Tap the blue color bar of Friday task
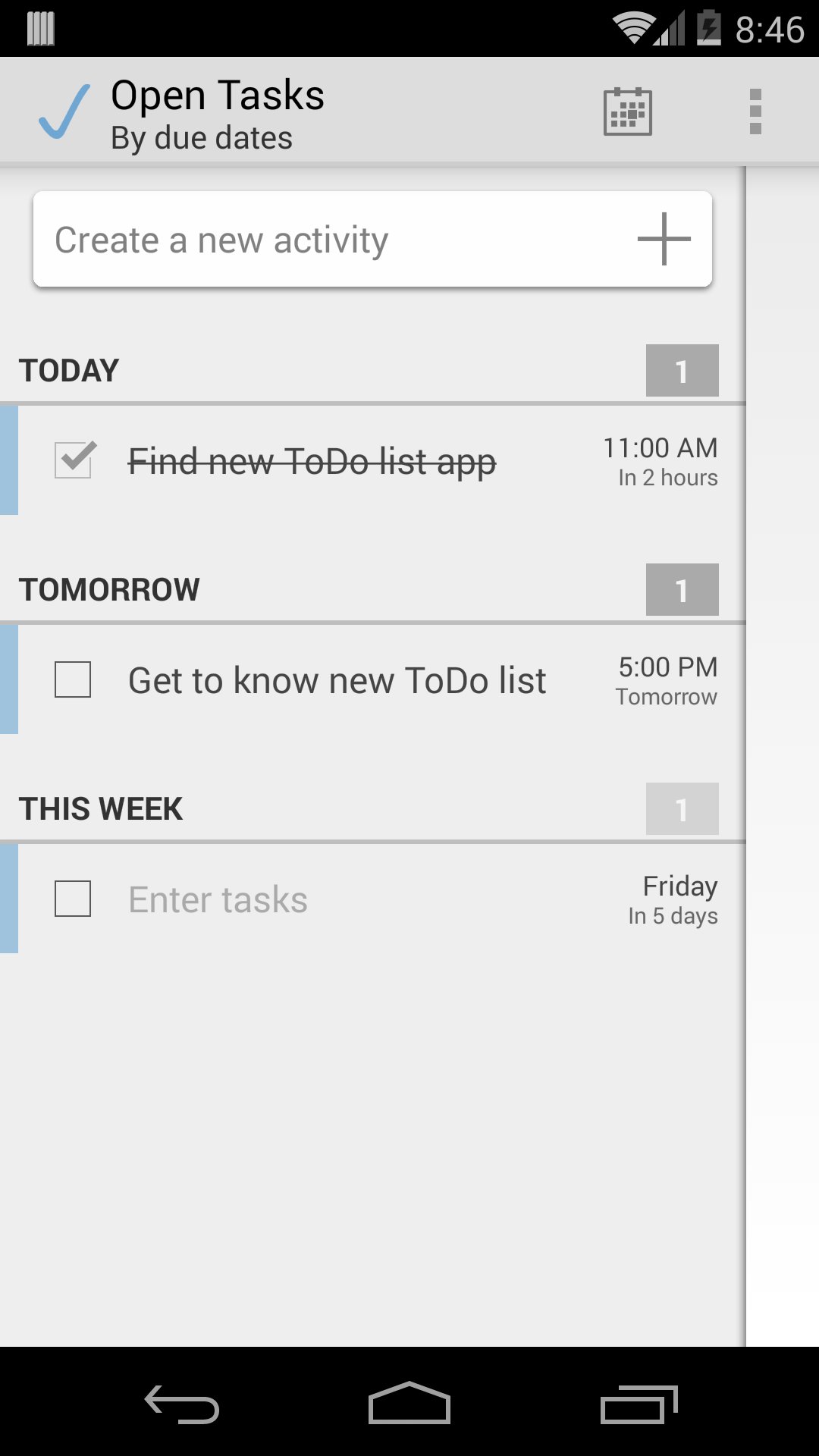819x1456 pixels. click(x=9, y=899)
